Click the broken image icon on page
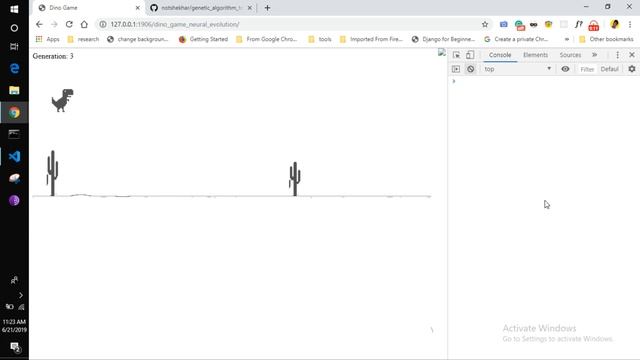 pos(442,52)
